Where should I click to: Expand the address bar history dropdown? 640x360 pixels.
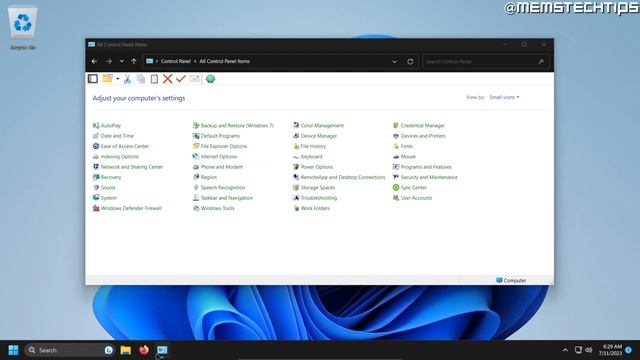click(394, 62)
